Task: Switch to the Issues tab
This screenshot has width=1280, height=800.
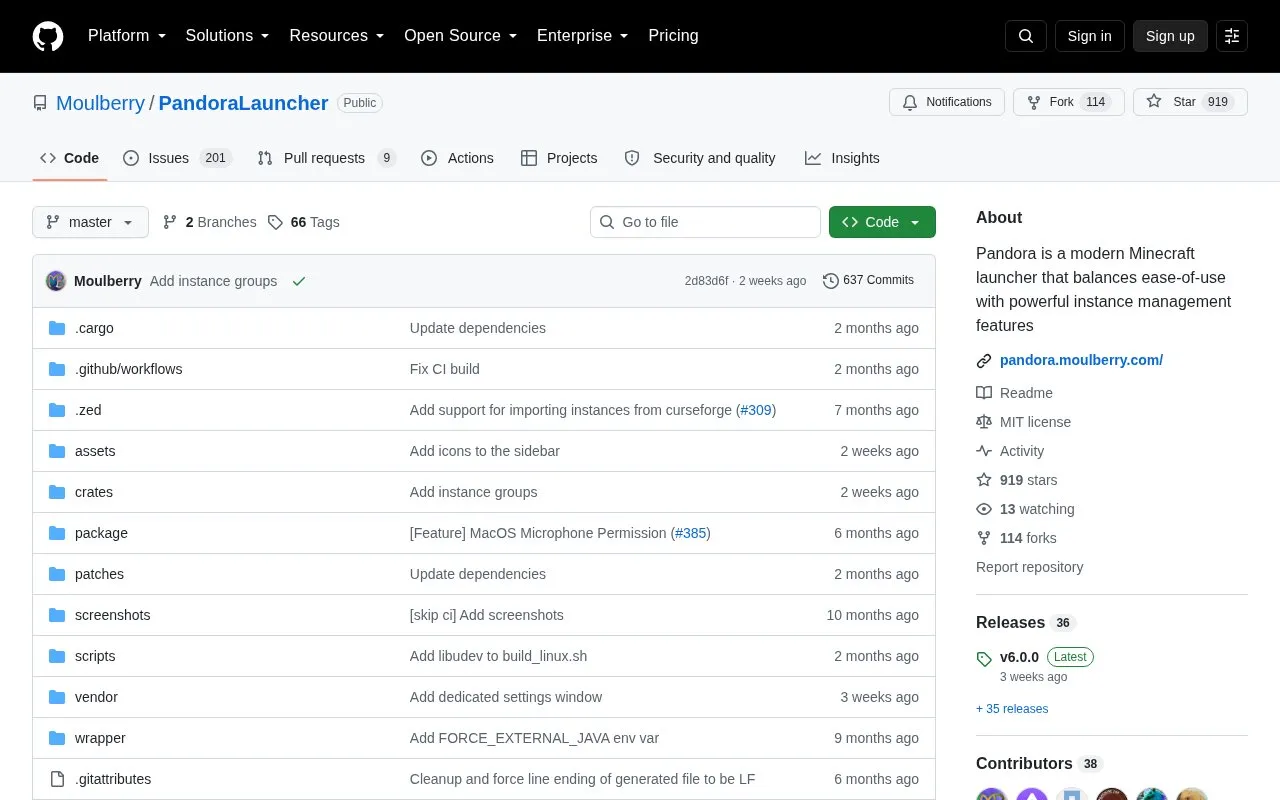Action: click(x=177, y=158)
